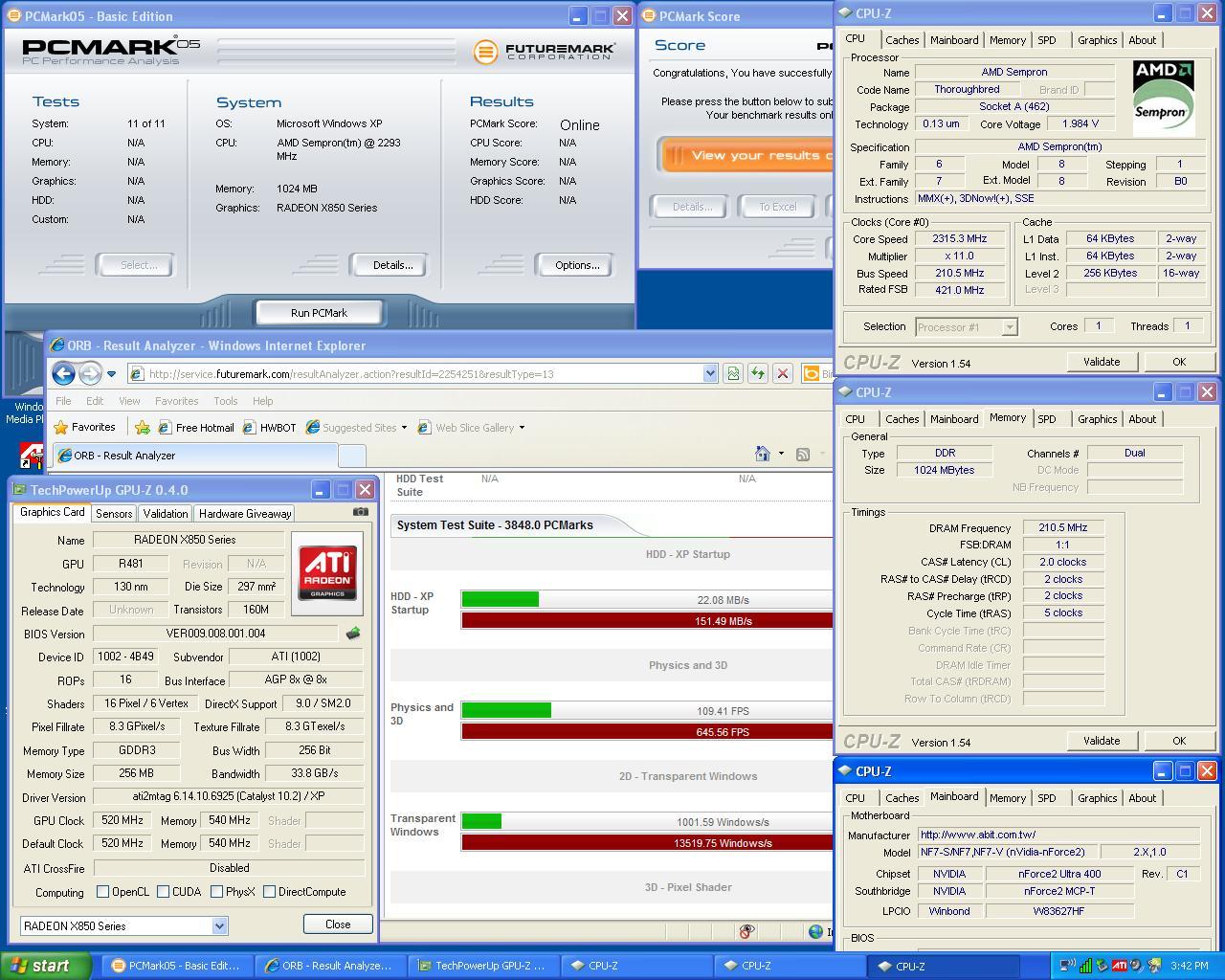1225x980 pixels.
Task: Open Graphics tab in bottom CPU-Z window
Action: (x=1097, y=798)
